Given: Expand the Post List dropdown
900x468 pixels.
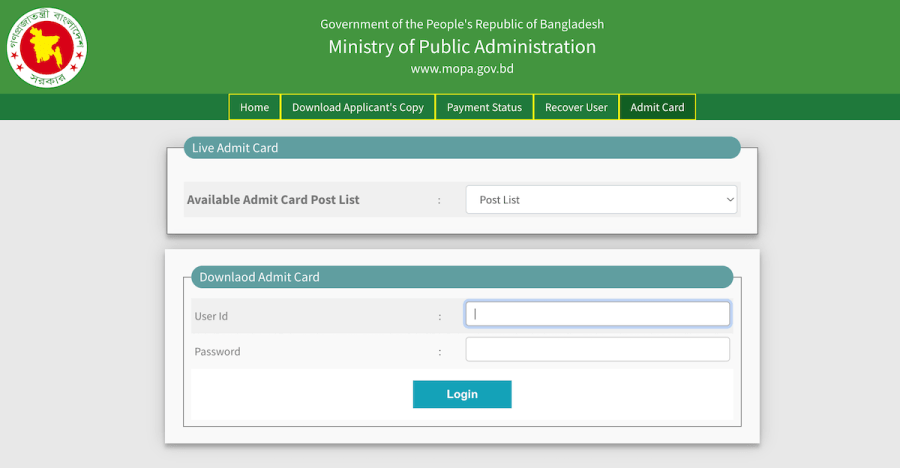Looking at the screenshot, I should pos(600,200).
